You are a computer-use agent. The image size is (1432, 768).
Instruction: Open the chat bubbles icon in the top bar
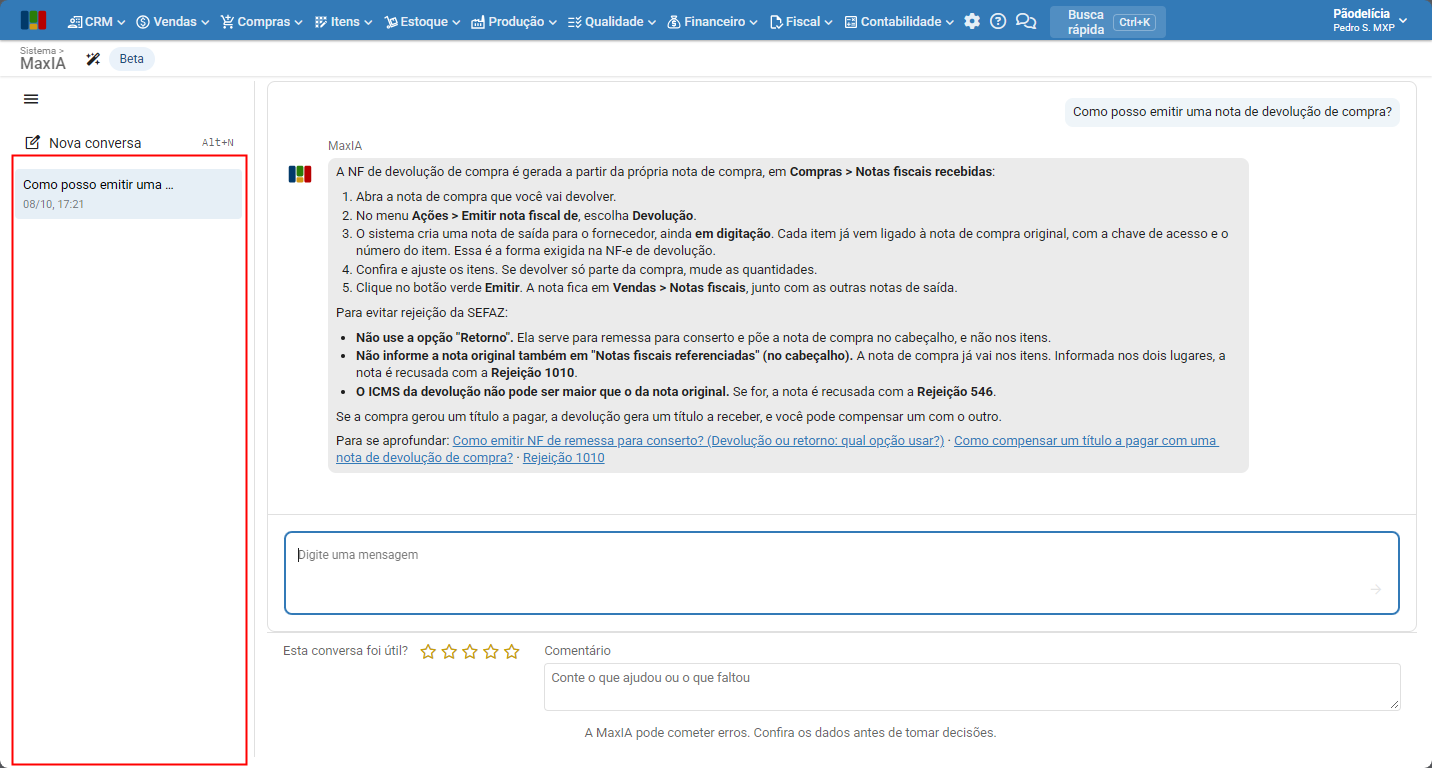click(1026, 21)
